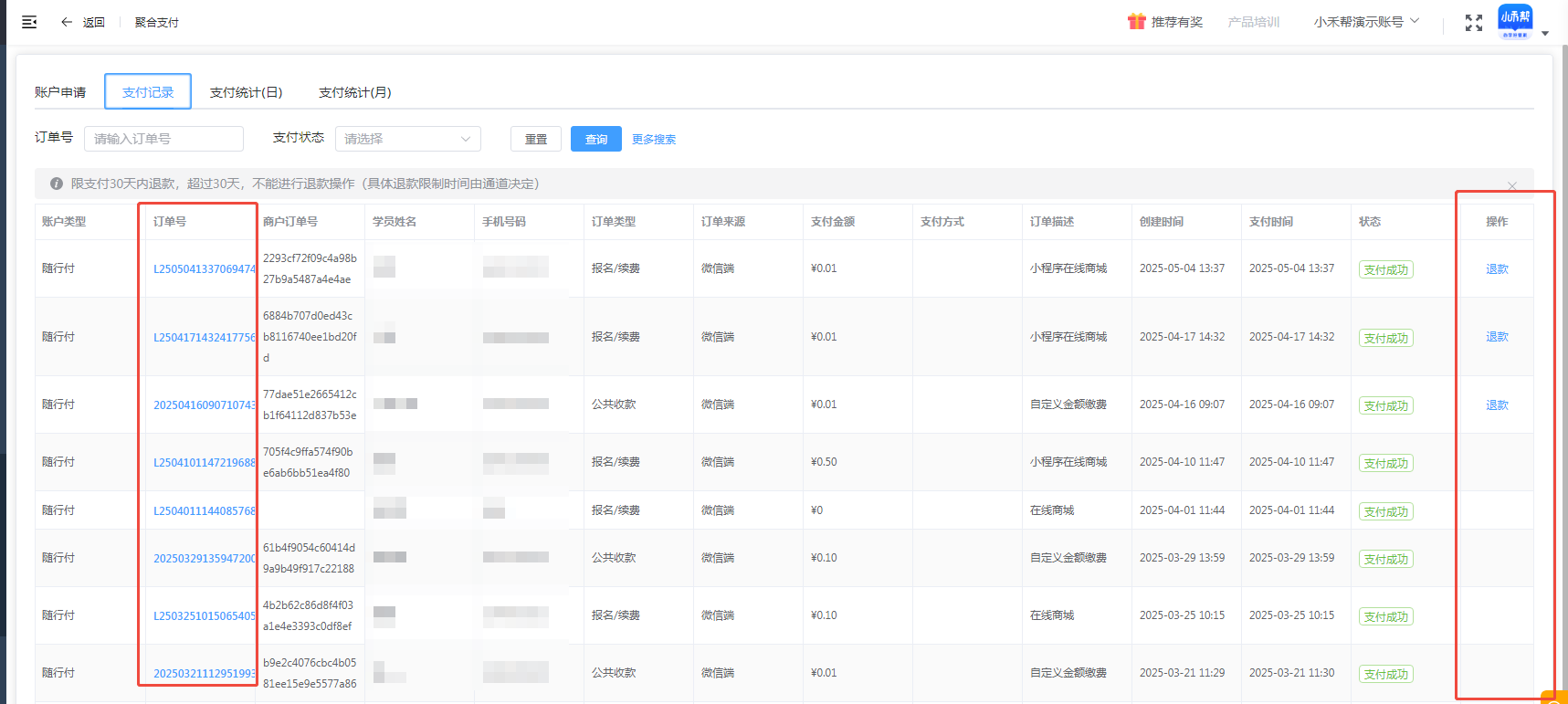
Task: Toggle fullscreen mode icon in header
Action: point(1474,23)
